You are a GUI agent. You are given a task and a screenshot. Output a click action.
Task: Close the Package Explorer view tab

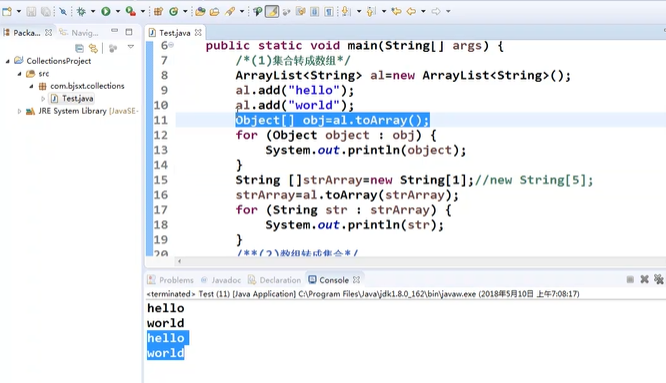click(x=48, y=32)
